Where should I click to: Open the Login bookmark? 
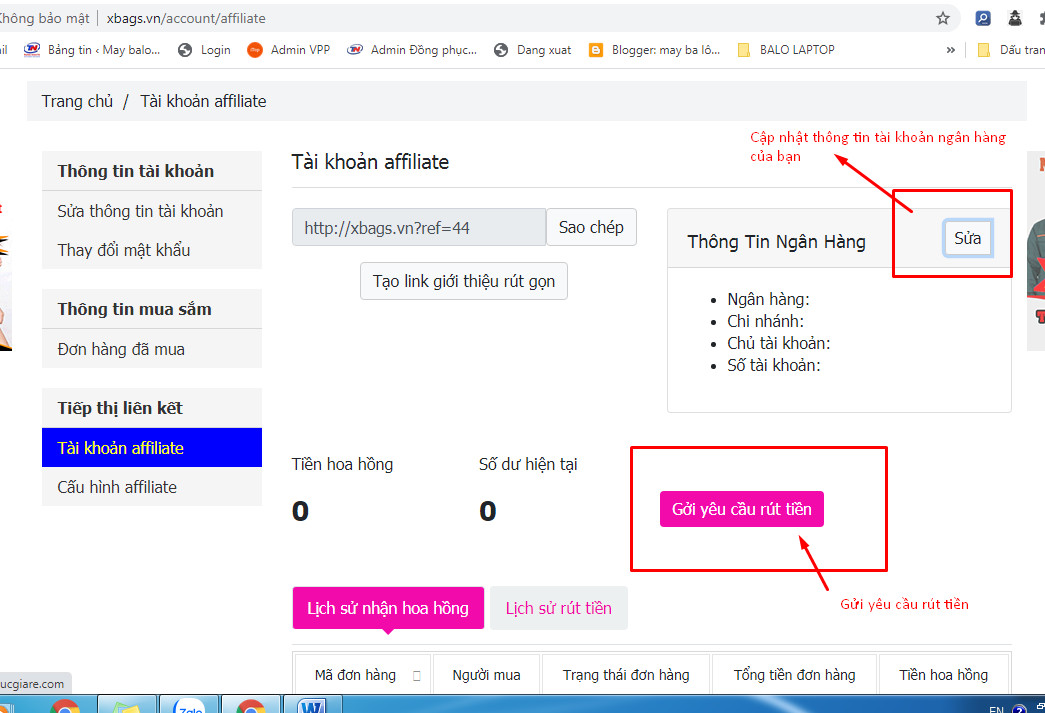coord(204,49)
